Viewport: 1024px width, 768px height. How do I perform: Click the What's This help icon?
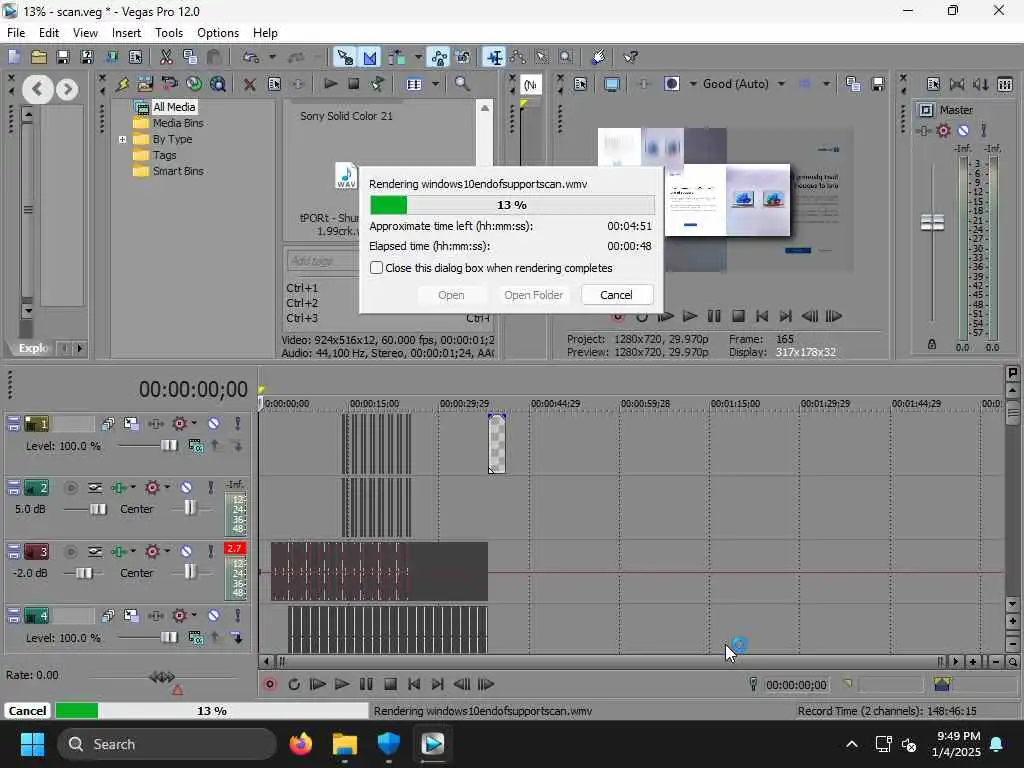point(630,57)
